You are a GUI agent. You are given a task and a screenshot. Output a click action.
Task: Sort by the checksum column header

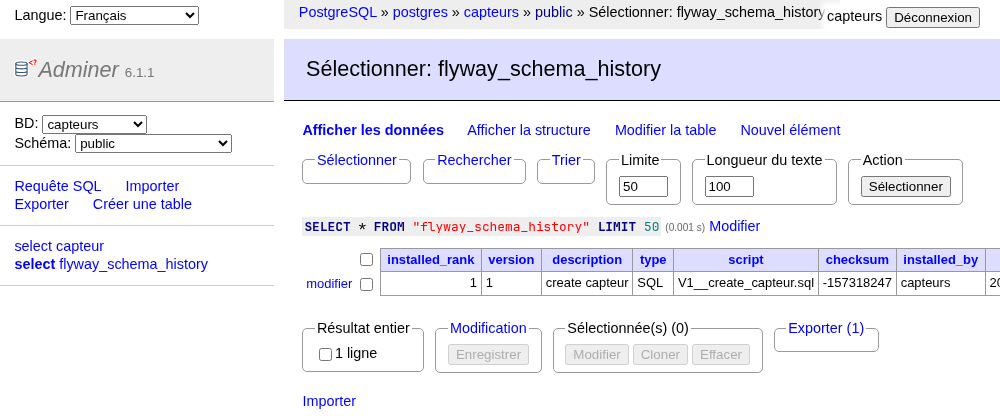point(857,260)
